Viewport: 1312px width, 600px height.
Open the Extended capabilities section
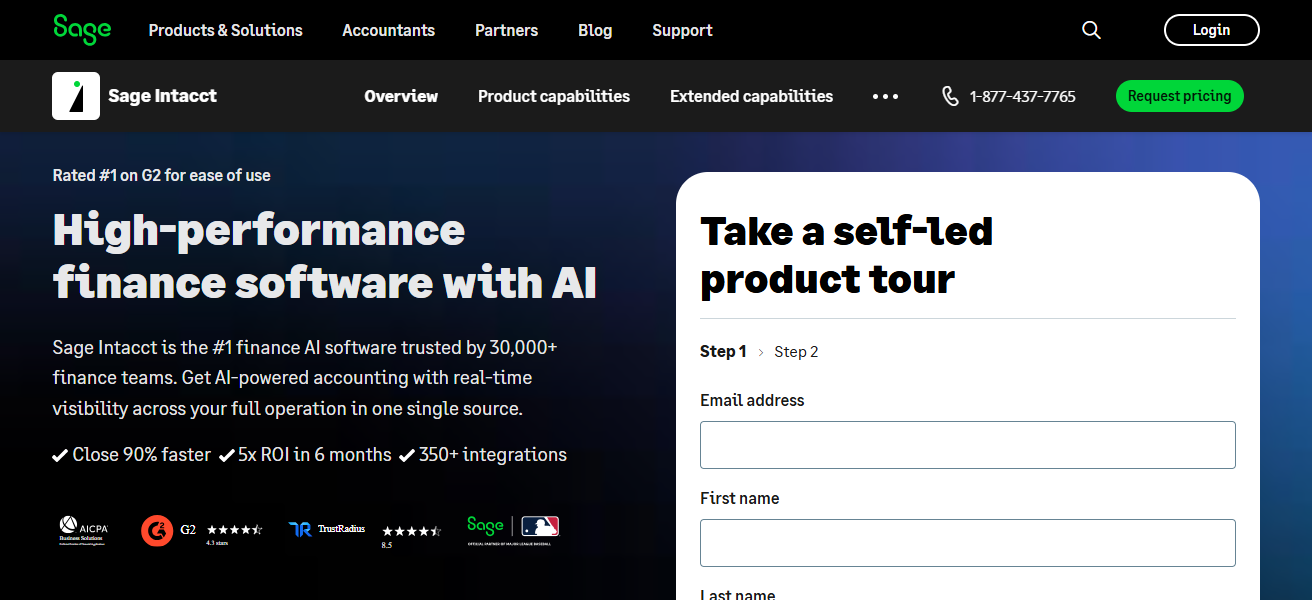pyautogui.click(x=751, y=96)
